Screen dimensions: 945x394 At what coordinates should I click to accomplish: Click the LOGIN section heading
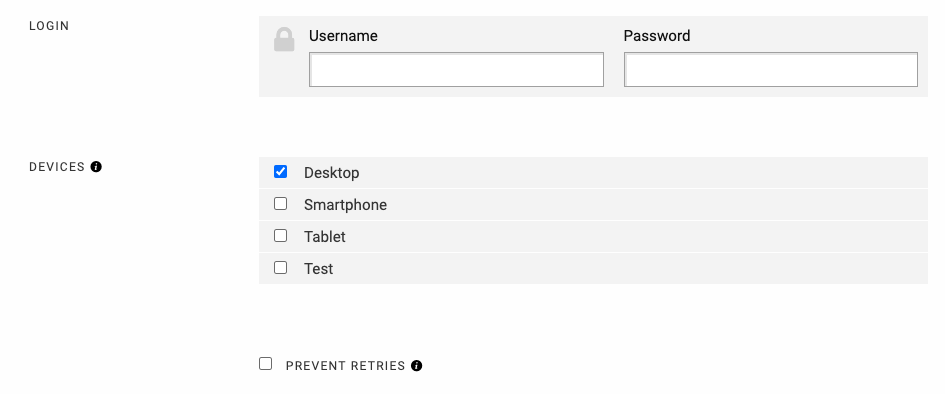tap(49, 26)
